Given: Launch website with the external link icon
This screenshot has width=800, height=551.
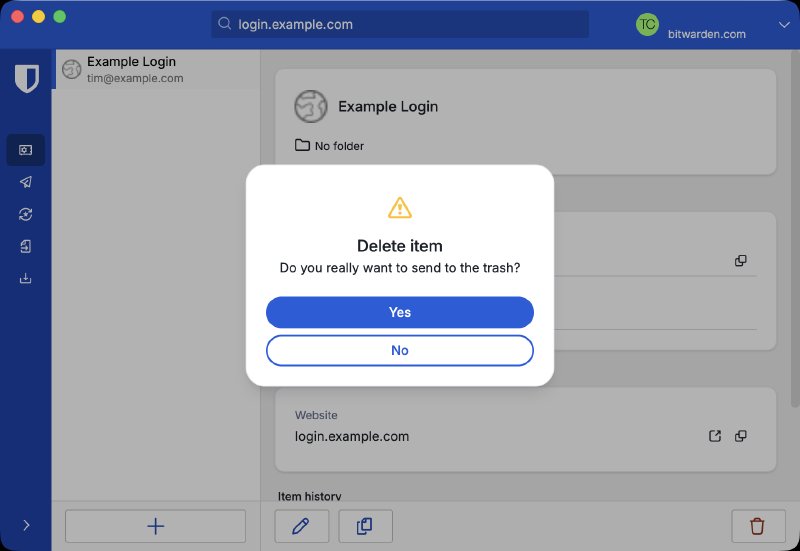Looking at the screenshot, I should click(715, 436).
